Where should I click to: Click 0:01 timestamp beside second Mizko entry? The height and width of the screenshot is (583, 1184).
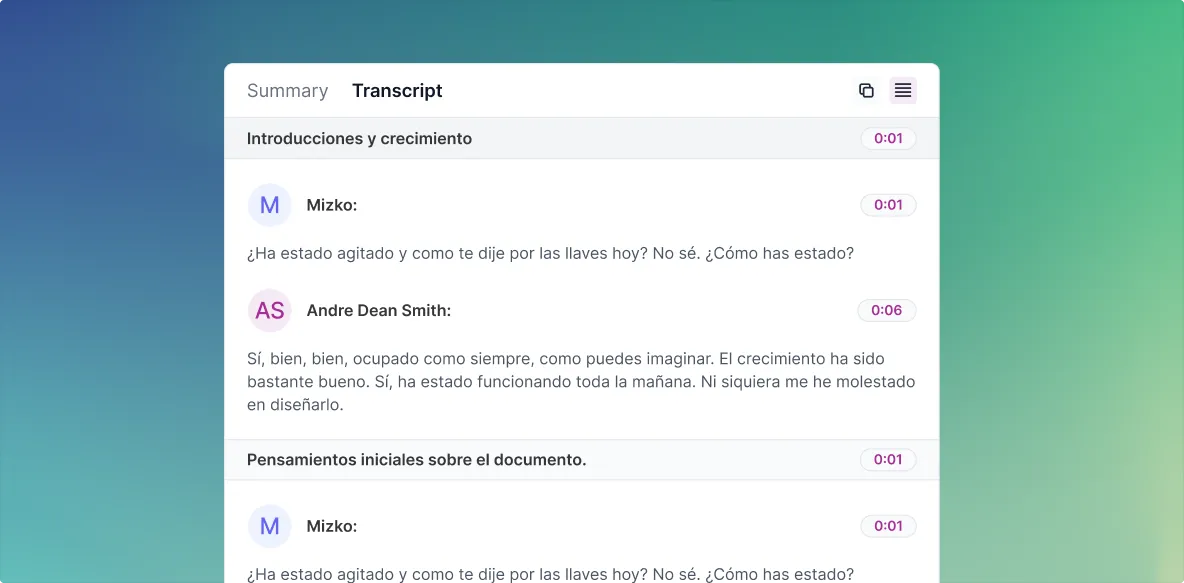[888, 526]
